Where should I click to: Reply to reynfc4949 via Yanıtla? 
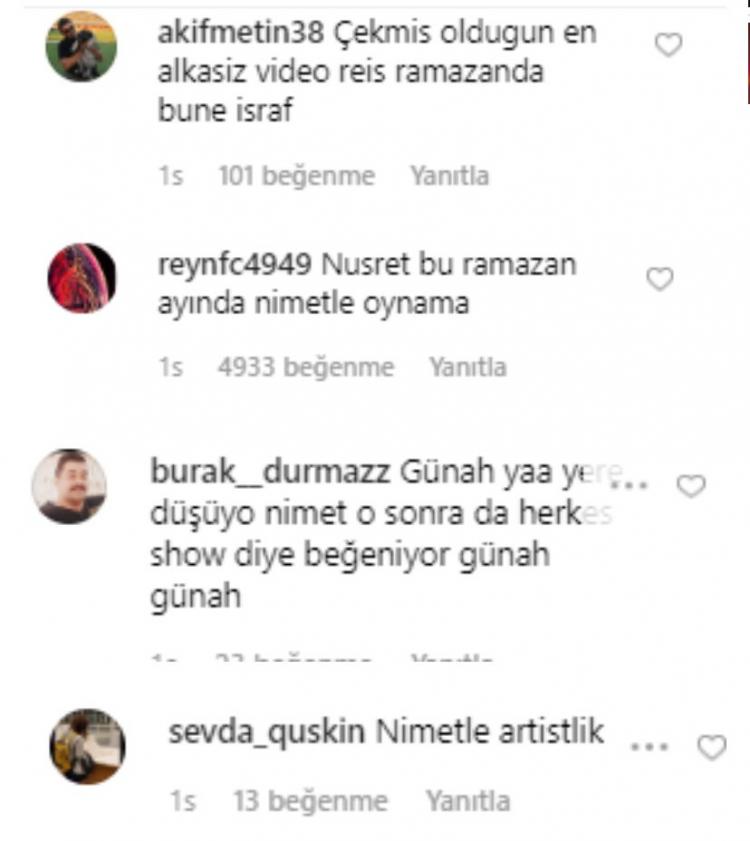click(x=468, y=367)
